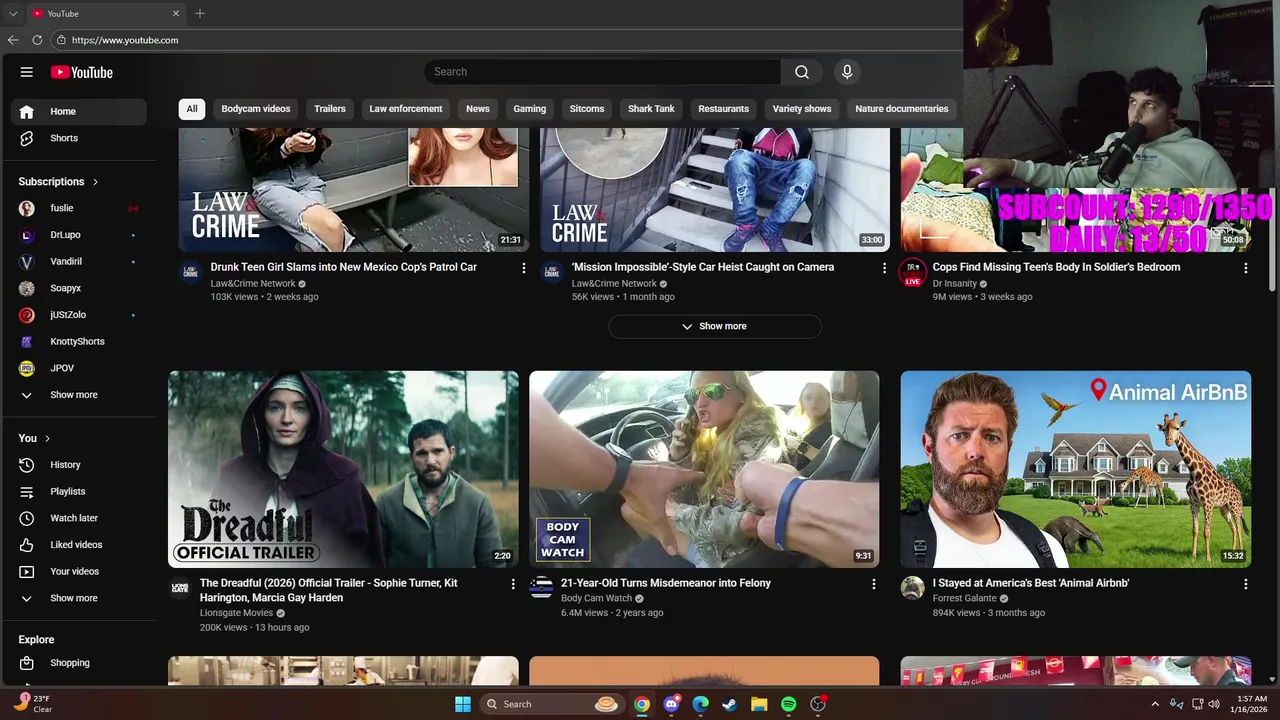Click the browser address bar URL
This screenshot has width=1280, height=720.
(125, 40)
